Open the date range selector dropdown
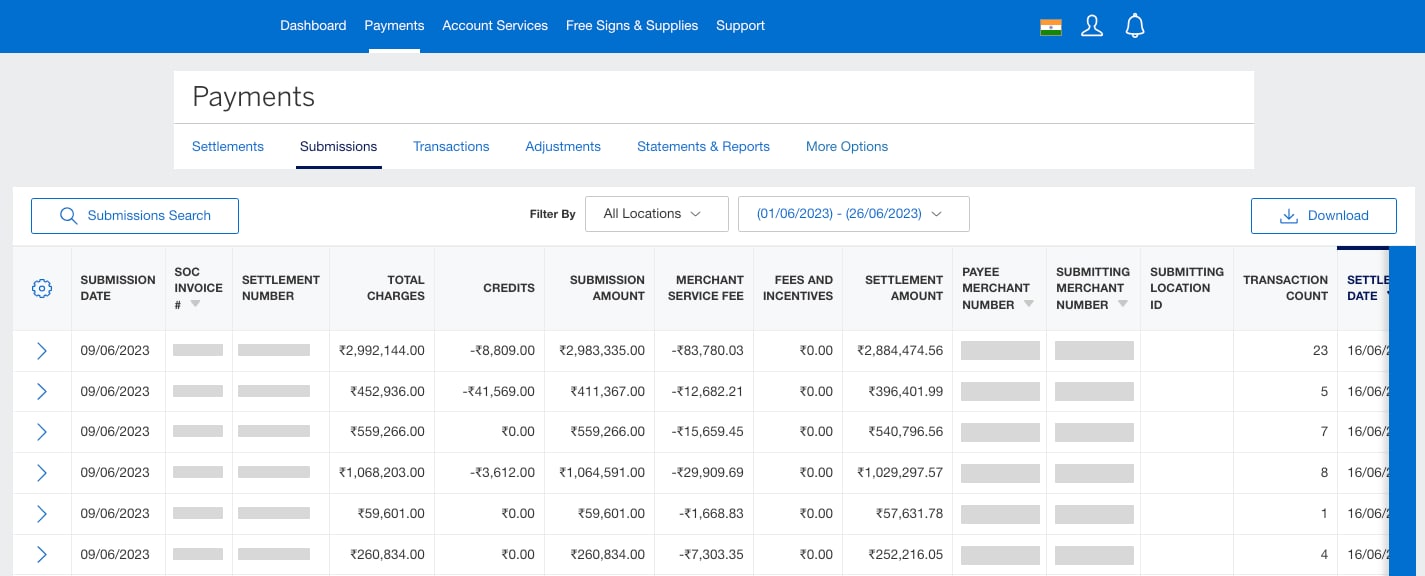1425x576 pixels. click(854, 213)
